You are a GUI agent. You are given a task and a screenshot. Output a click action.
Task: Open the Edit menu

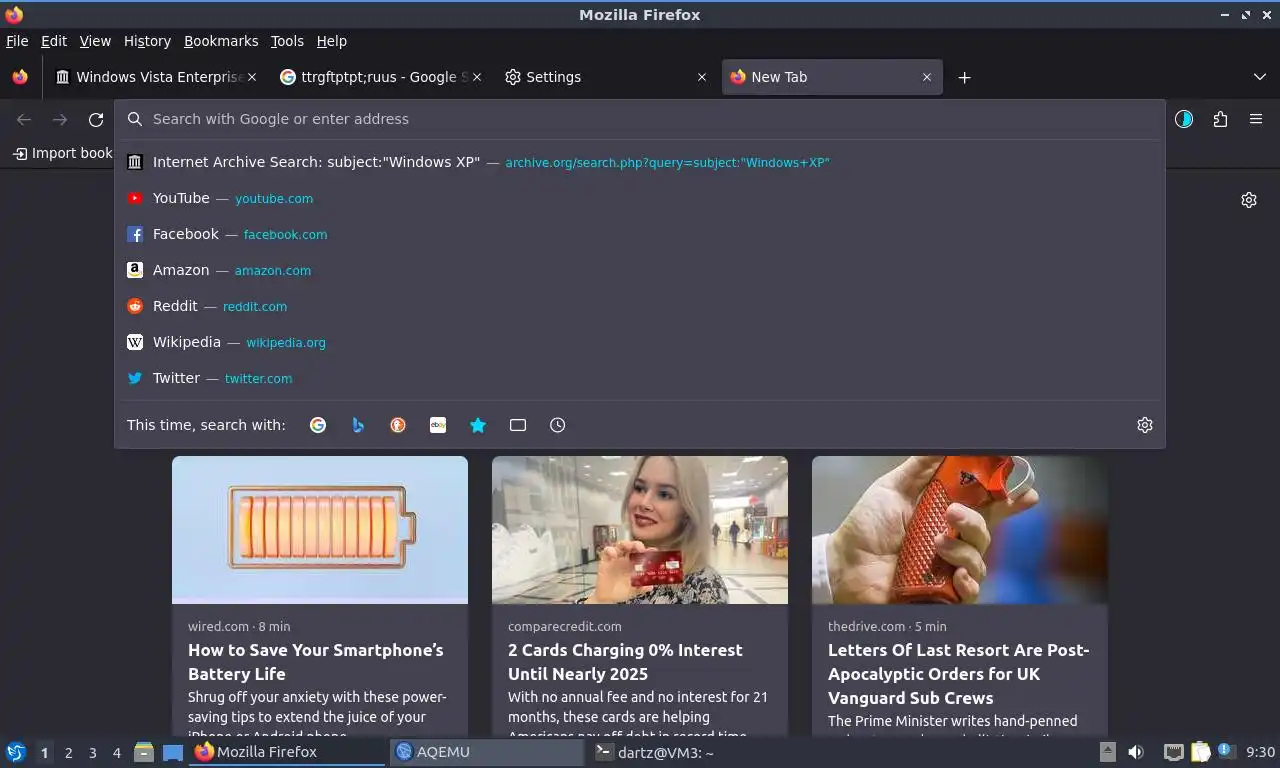pyautogui.click(x=54, y=41)
